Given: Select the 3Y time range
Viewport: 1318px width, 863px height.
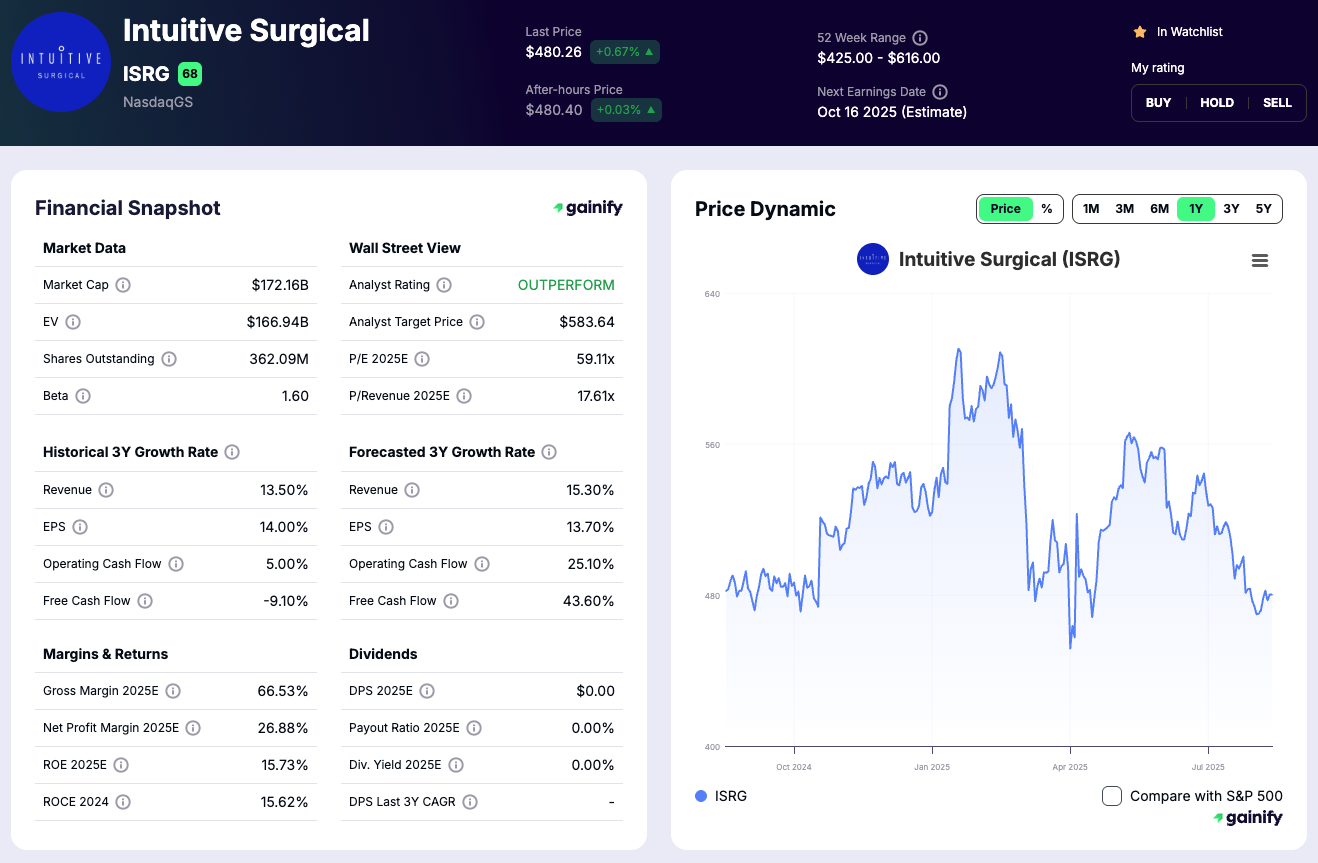Looking at the screenshot, I should 1231,209.
